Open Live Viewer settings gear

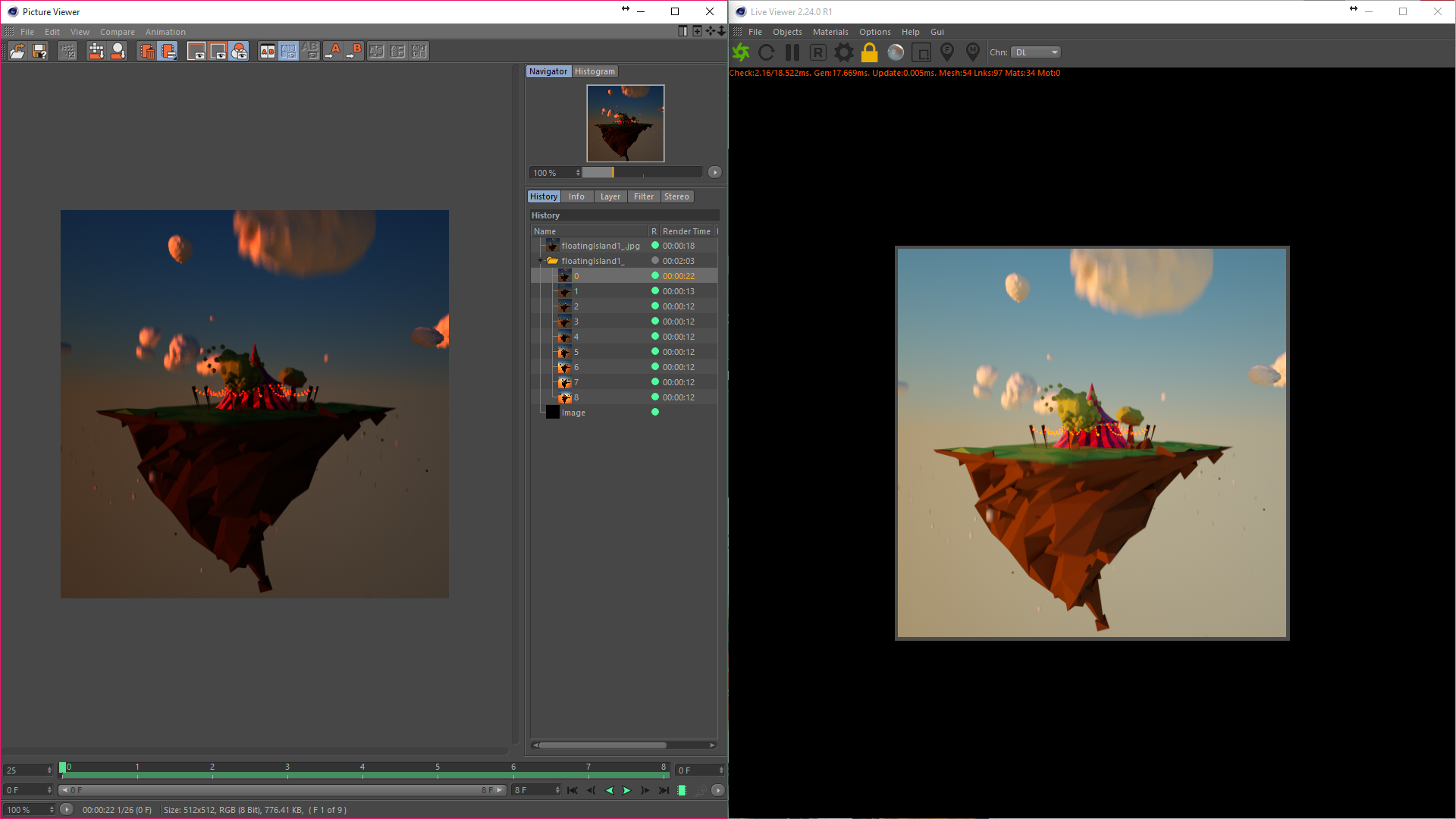[844, 52]
